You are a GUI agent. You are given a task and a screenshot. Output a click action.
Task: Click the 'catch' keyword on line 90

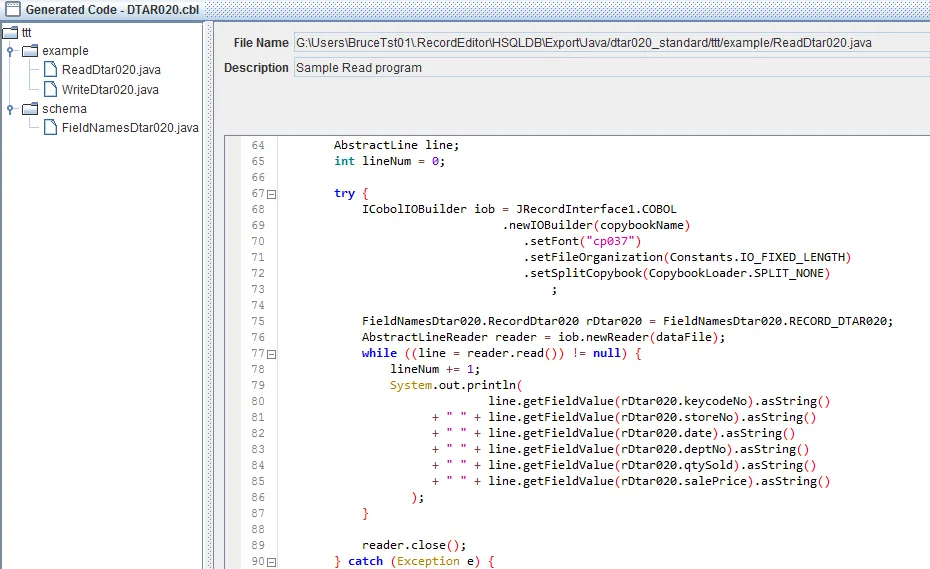[x=365, y=561]
